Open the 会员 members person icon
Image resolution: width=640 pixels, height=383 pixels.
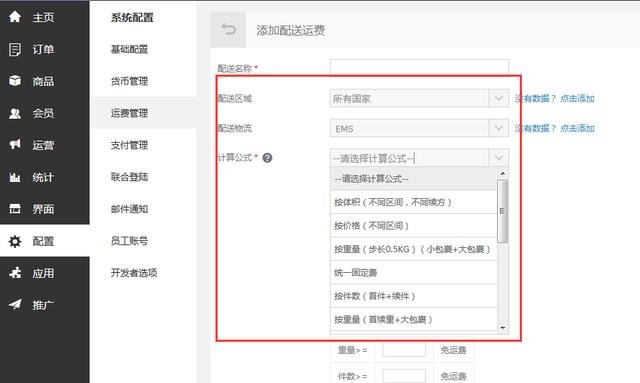click(x=15, y=113)
